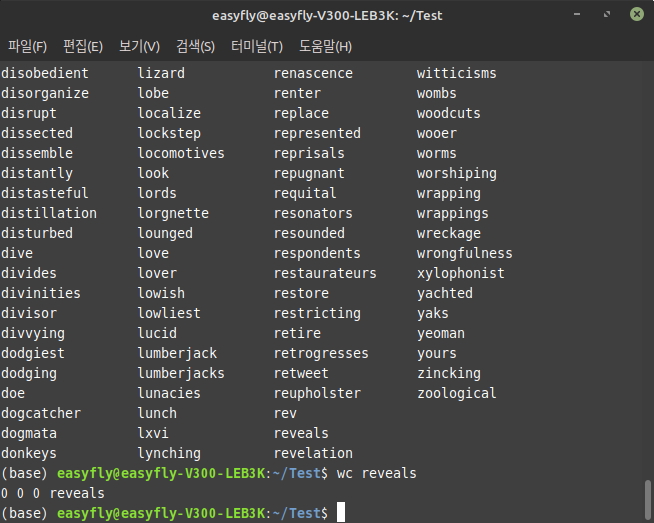Click the word 'locomotives'
654x523 pixels.
coord(181,153)
